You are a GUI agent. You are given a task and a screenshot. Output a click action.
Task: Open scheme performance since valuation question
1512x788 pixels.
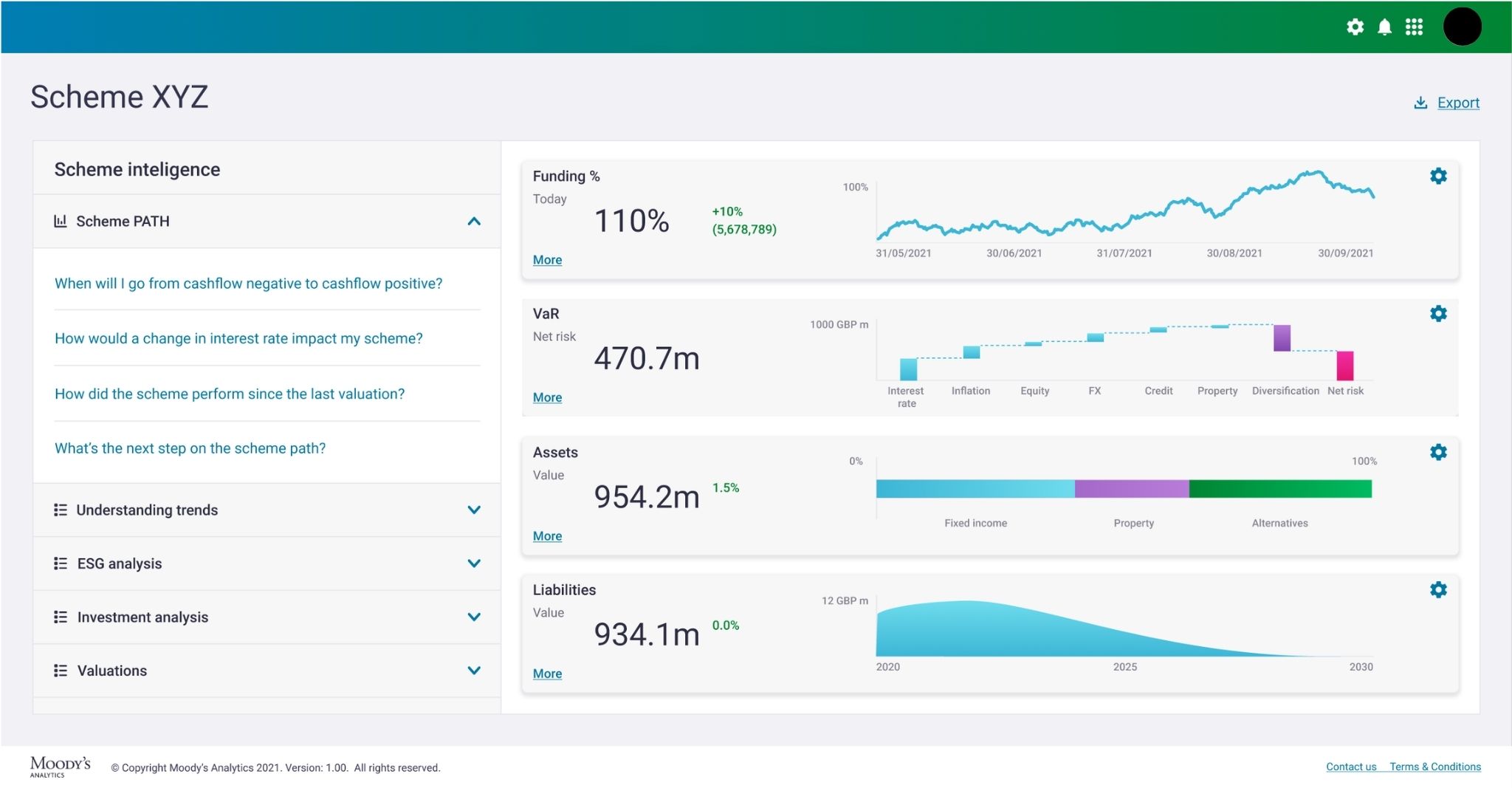tap(230, 394)
